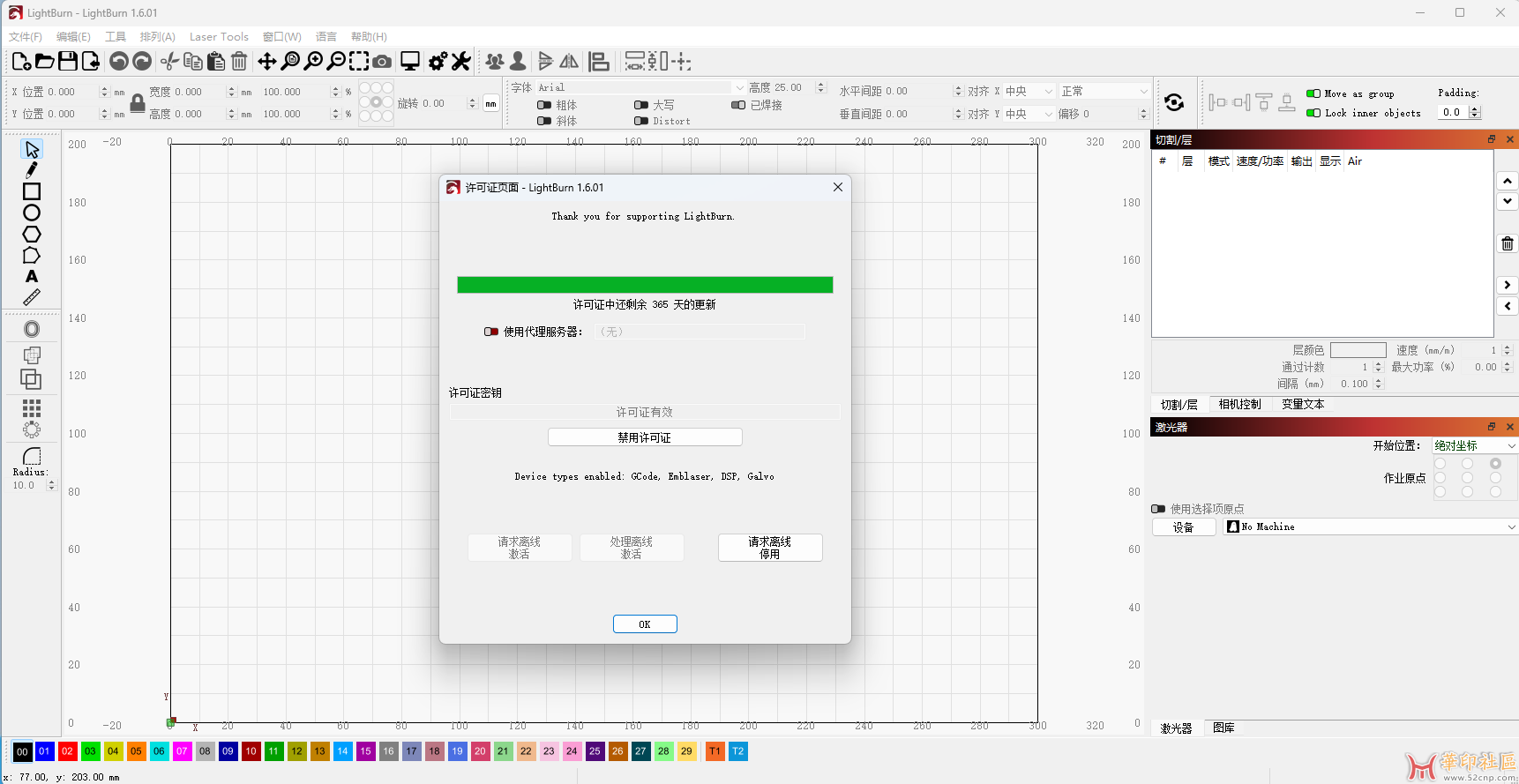Viewport: 1519px width, 784px height.
Task: Select the blue 01 layer color swatch
Action: pos(44,751)
